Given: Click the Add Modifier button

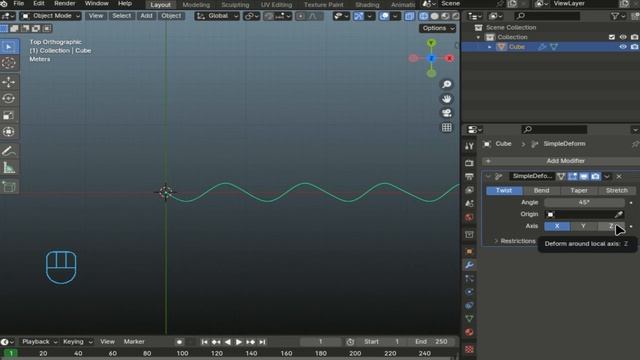Looking at the screenshot, I should 561,161.
